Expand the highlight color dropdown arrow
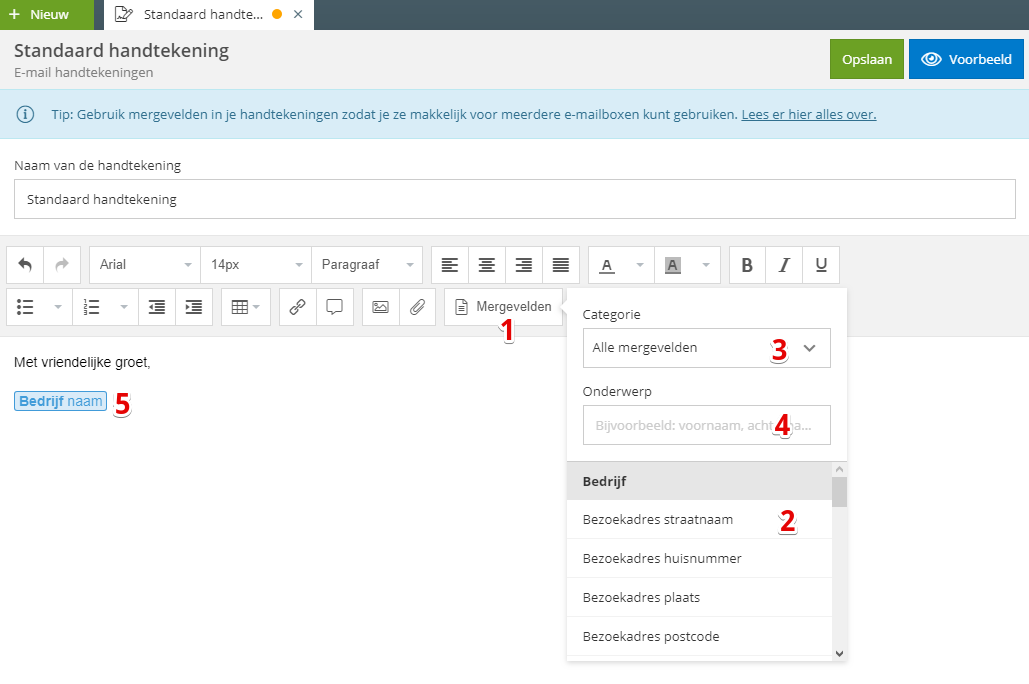The image size is (1029, 684). tap(706, 265)
